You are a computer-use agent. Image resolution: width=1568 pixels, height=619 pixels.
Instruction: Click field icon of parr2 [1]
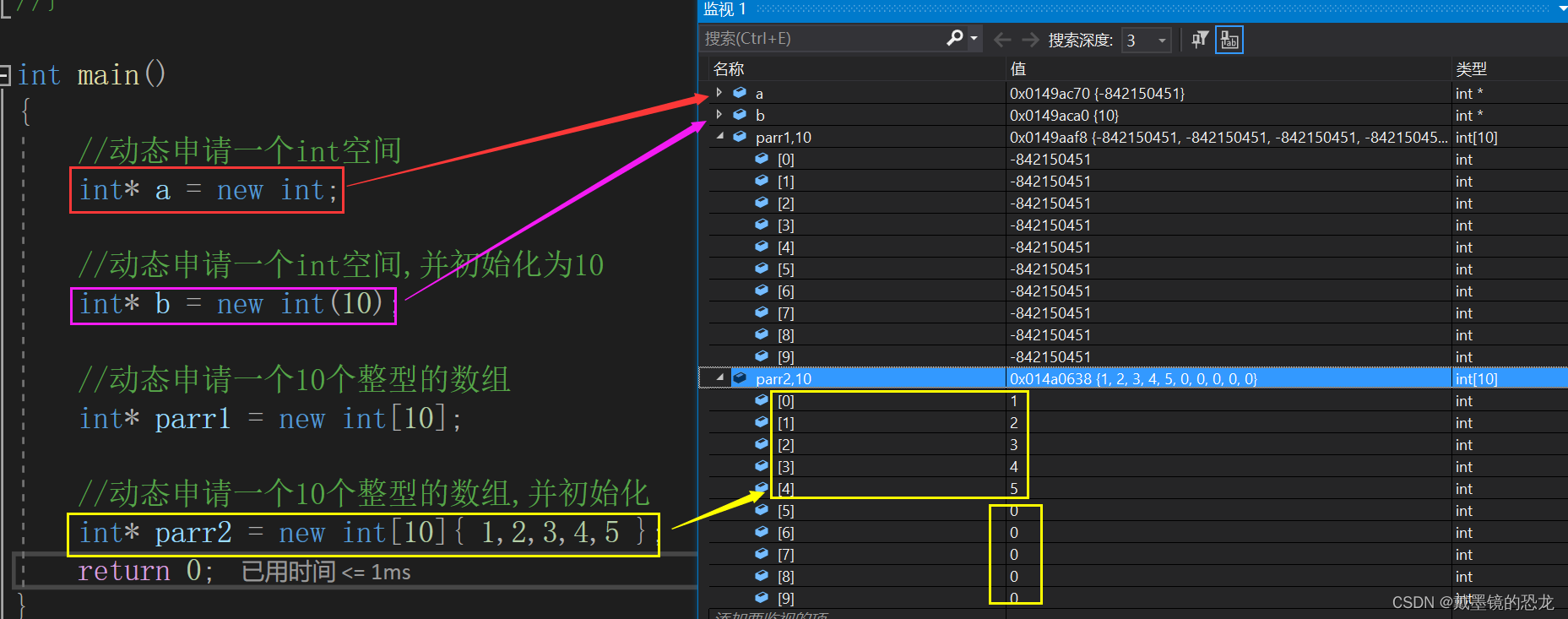762,422
